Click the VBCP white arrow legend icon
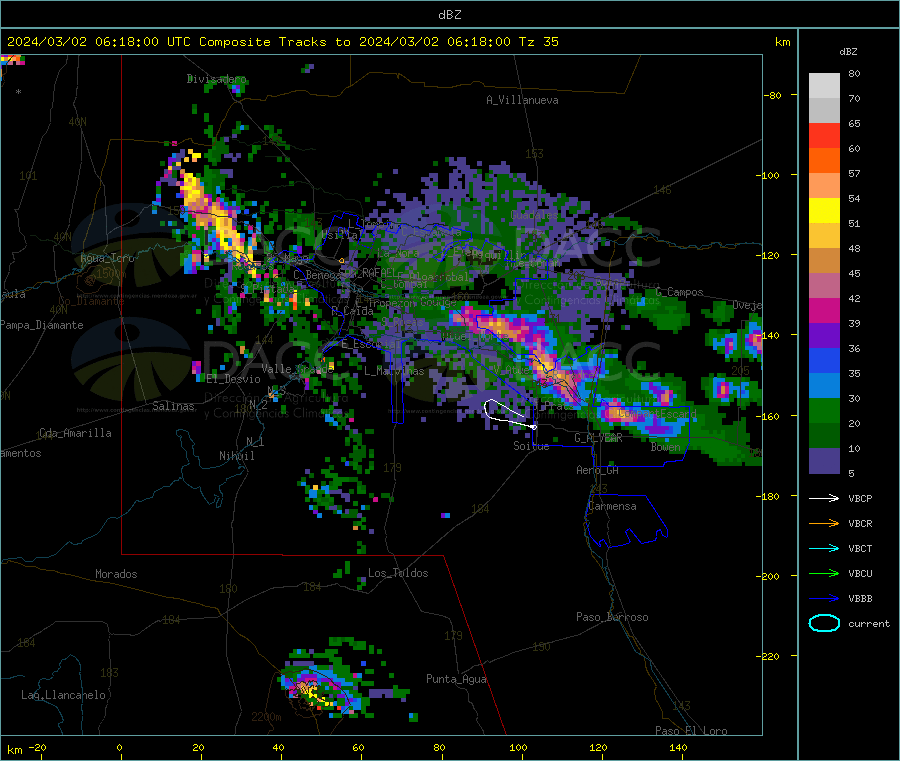The image size is (900, 761). point(824,498)
